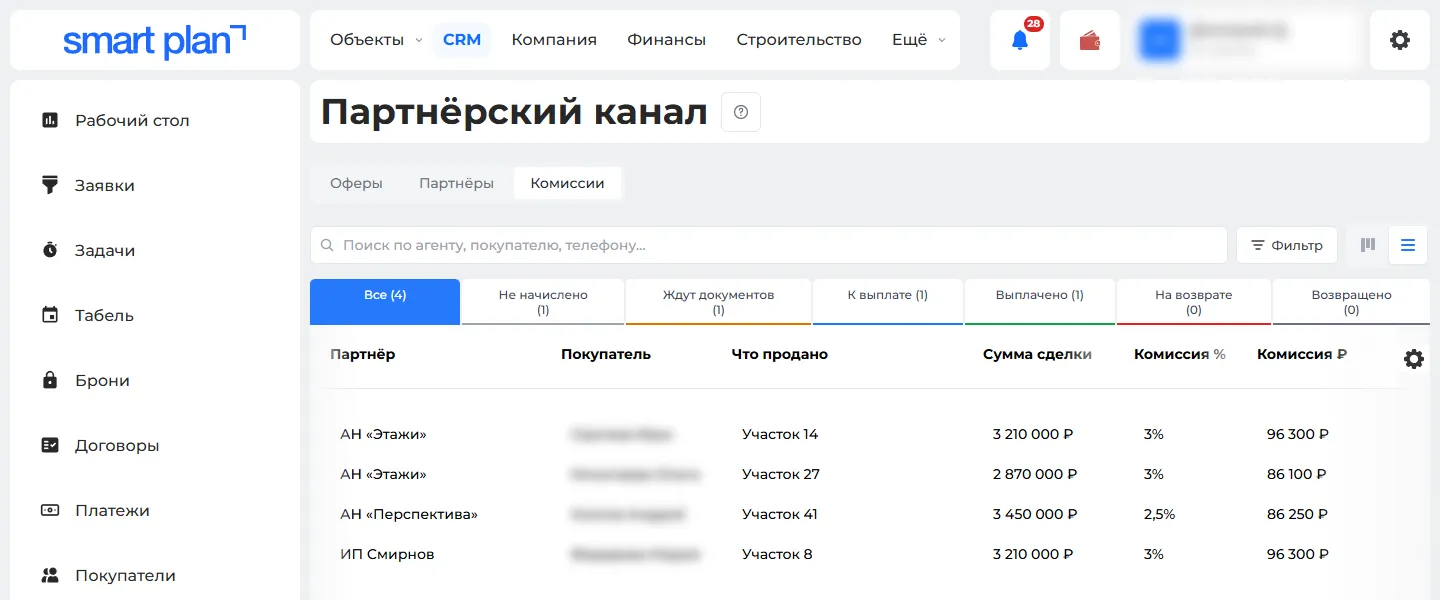Go to Рабочий стол

pyautogui.click(x=132, y=120)
